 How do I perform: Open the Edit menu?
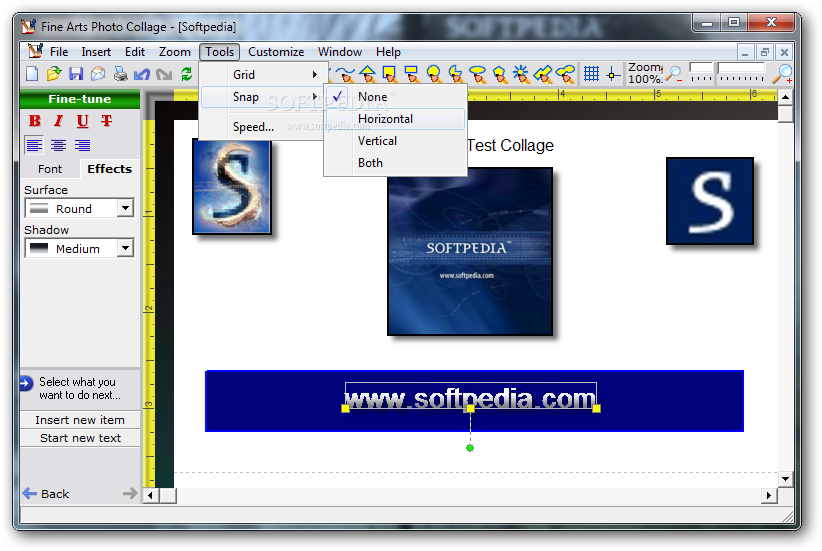coord(135,52)
